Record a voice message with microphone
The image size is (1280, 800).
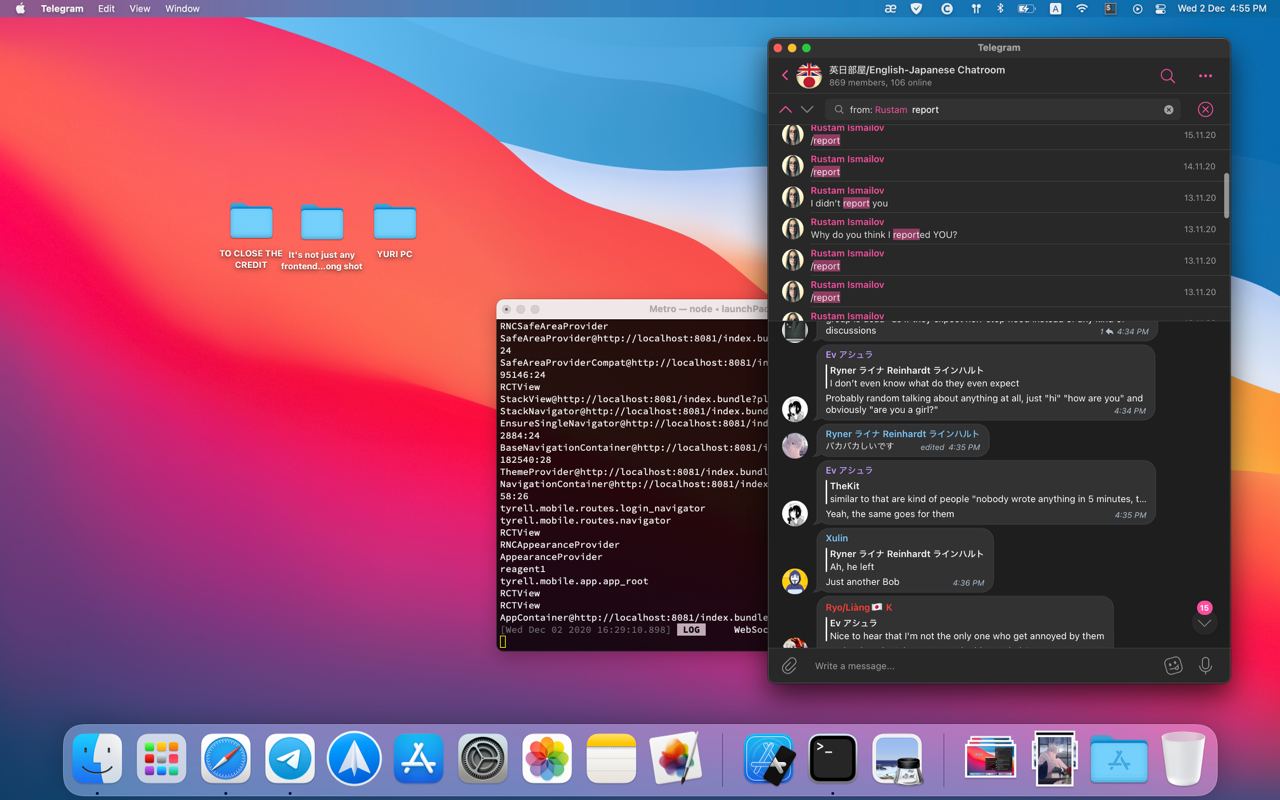point(1205,665)
